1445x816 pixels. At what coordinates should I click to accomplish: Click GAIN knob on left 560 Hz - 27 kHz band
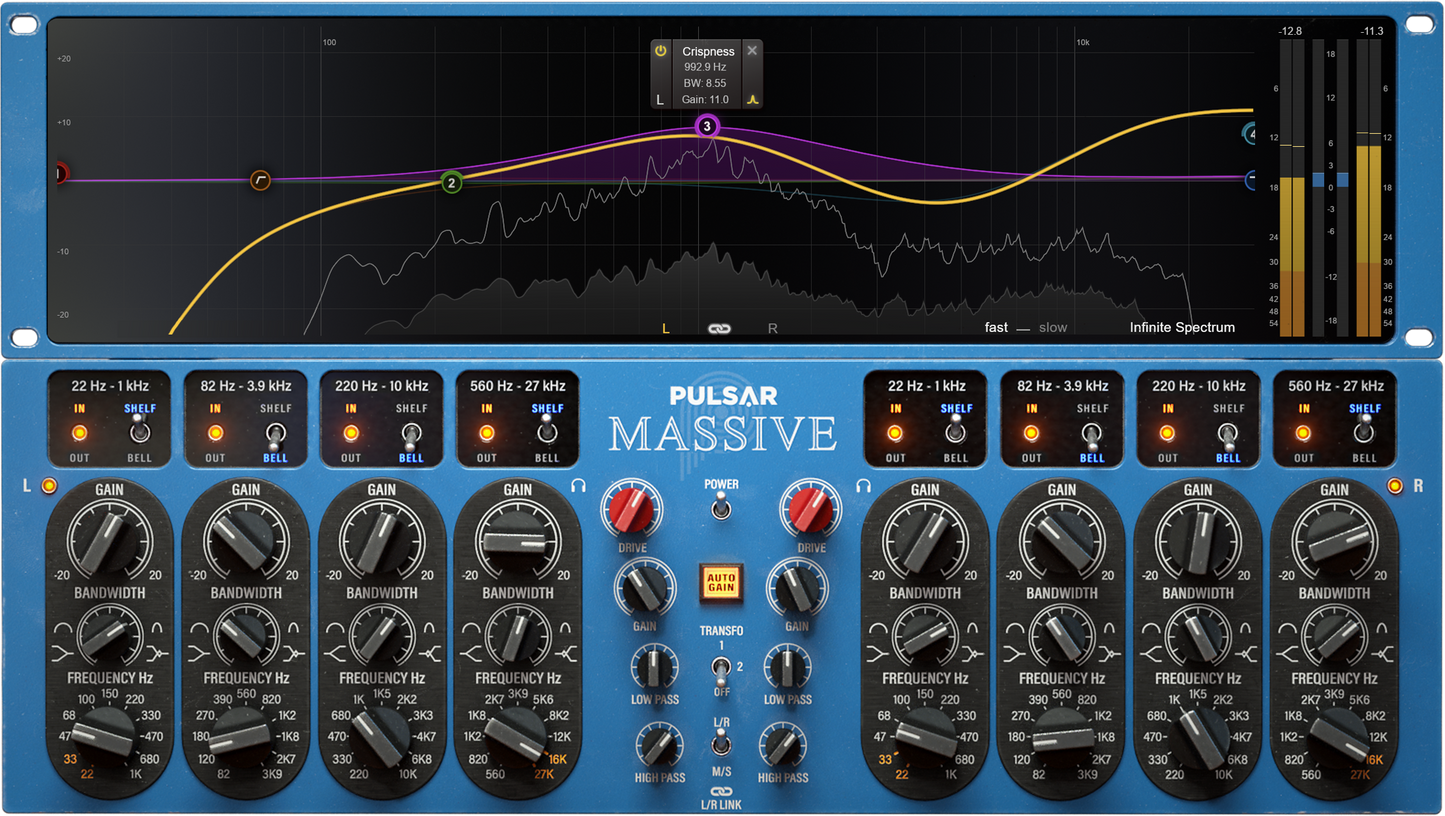pyautogui.click(x=517, y=541)
